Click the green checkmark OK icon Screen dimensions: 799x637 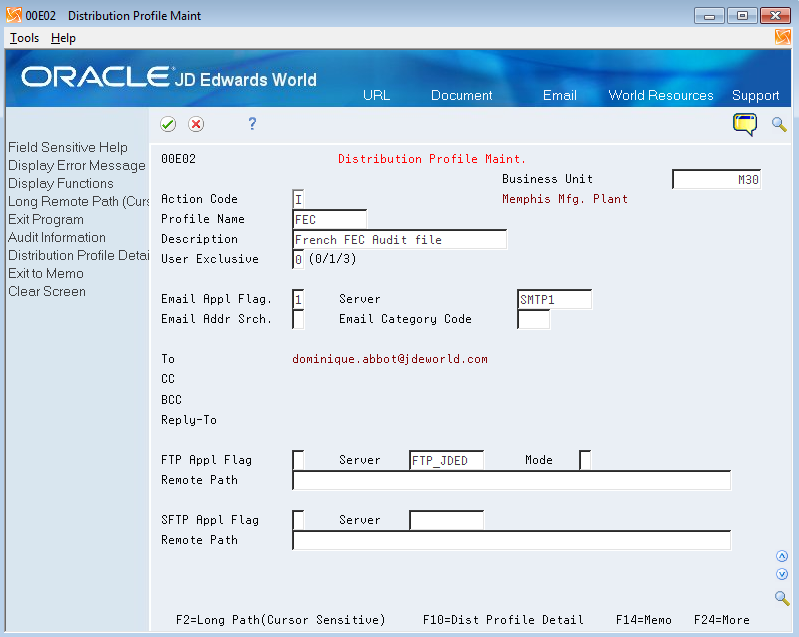click(168, 124)
